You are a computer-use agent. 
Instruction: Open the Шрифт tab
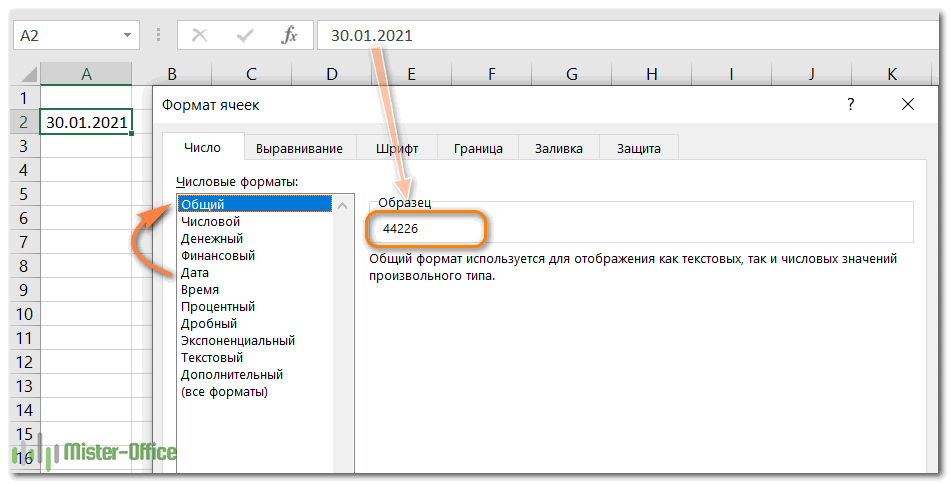397,148
